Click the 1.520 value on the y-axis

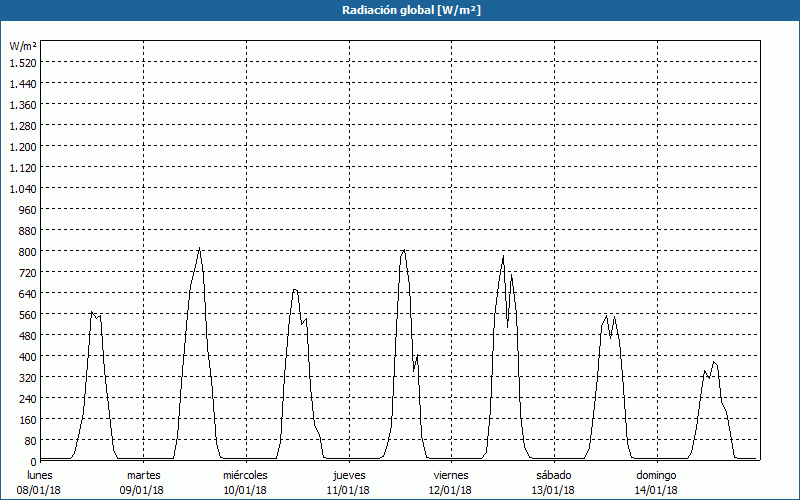tap(23, 62)
